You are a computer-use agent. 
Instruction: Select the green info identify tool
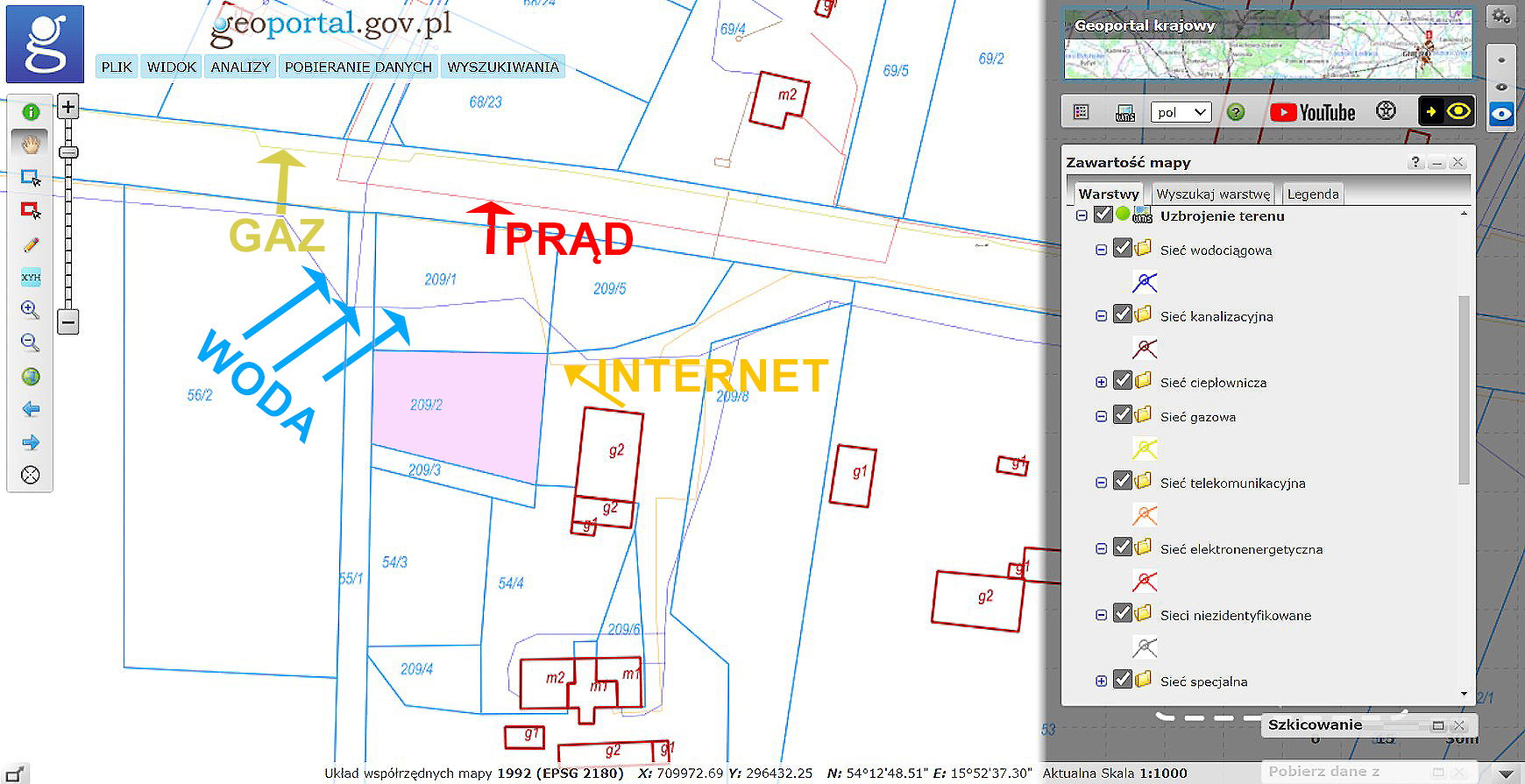tap(31, 112)
